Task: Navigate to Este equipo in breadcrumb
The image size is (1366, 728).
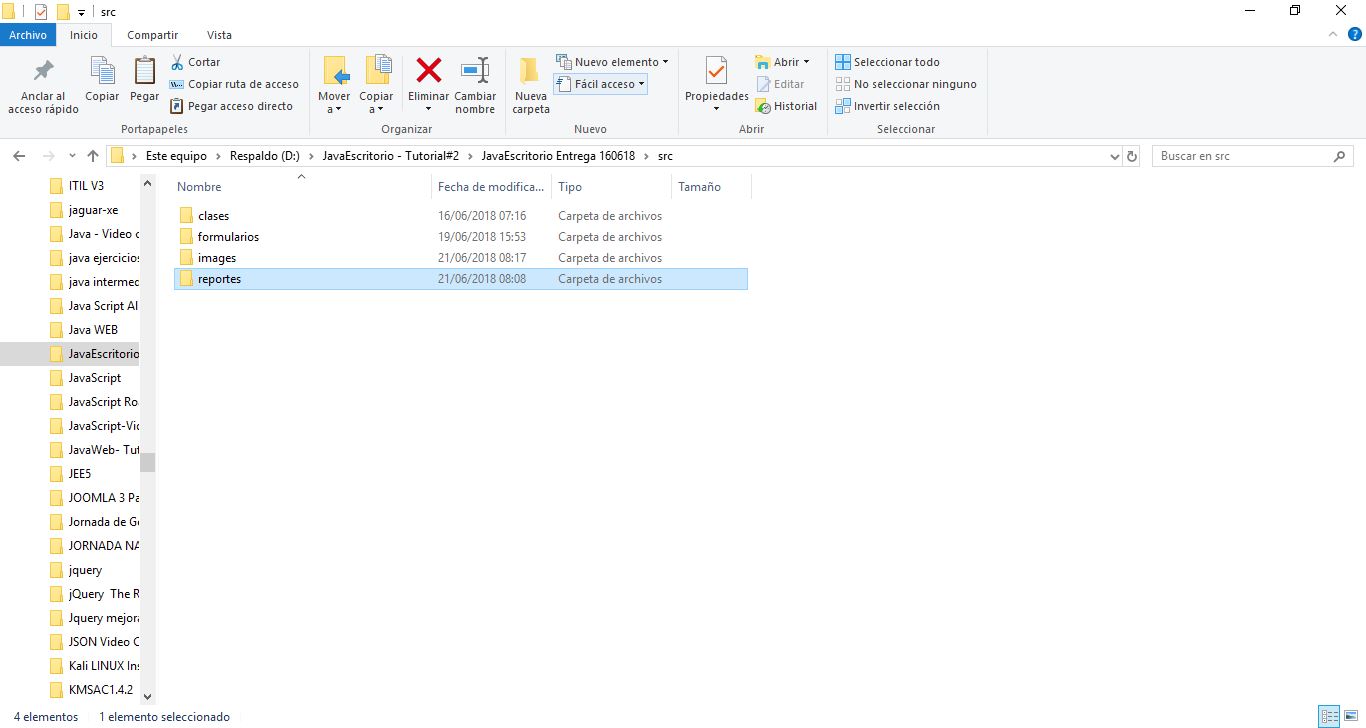Action: tap(176, 156)
